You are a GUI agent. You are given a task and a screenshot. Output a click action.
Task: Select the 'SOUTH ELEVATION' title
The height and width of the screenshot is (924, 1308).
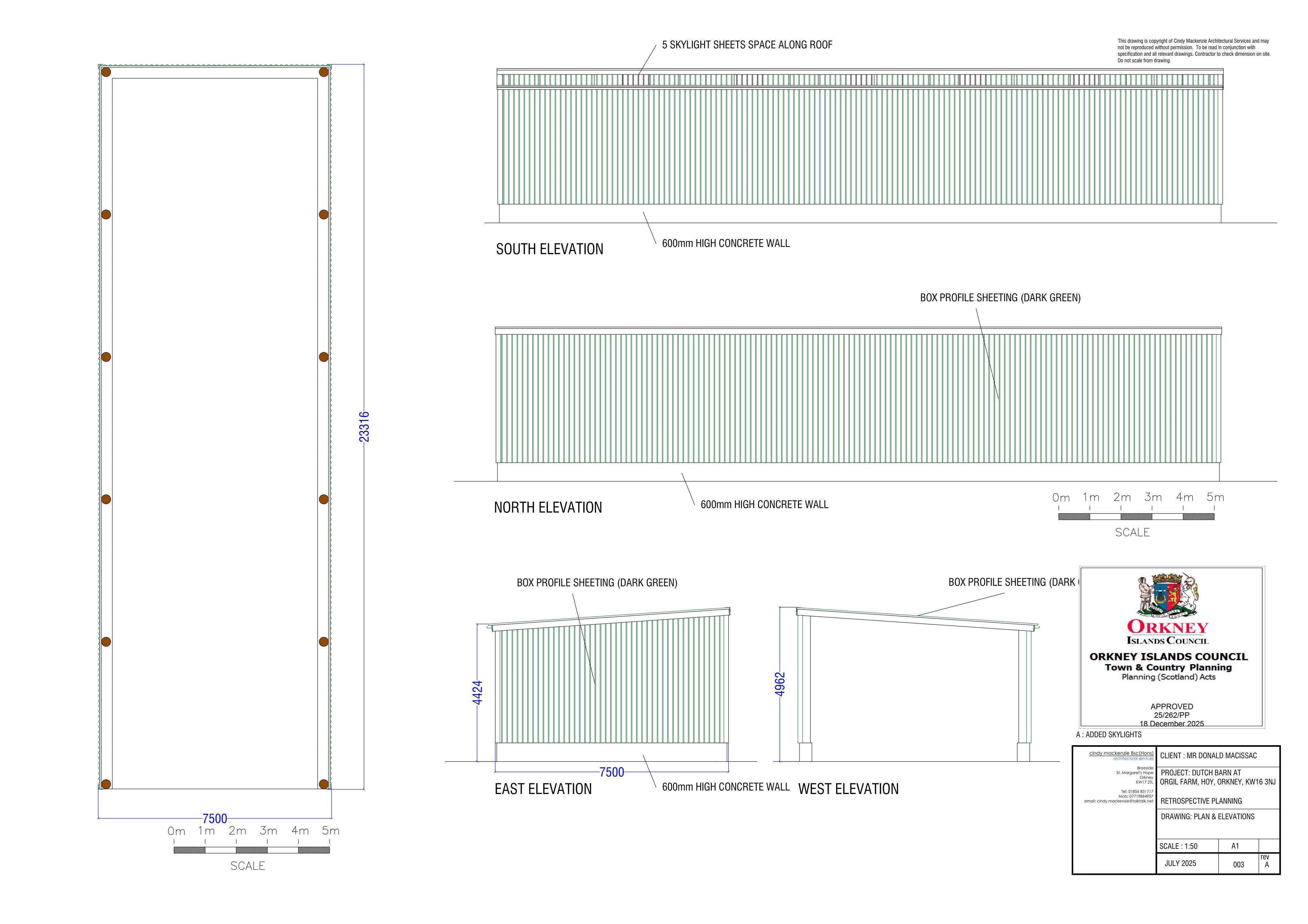pos(550,249)
